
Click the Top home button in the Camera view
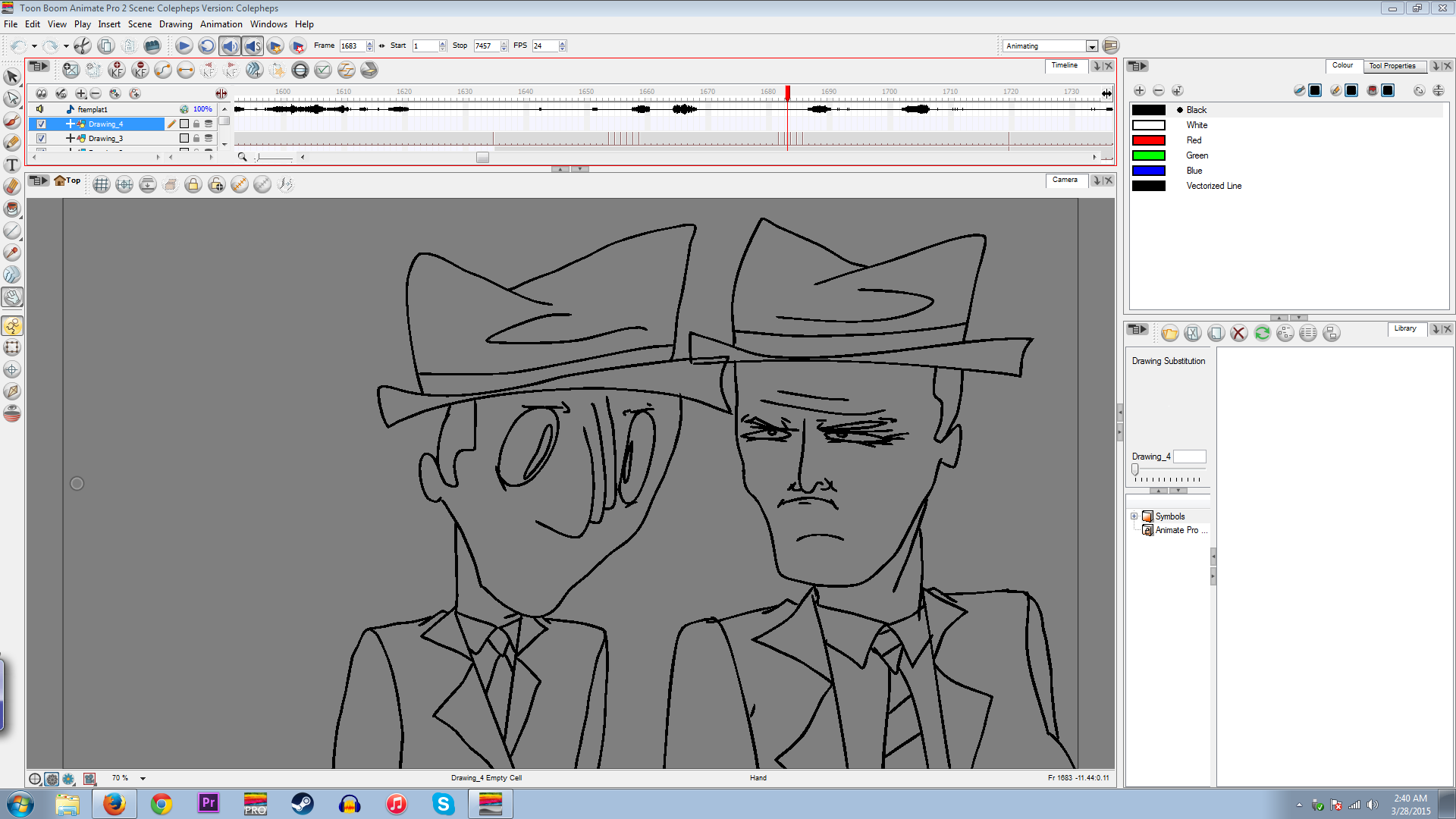[67, 180]
